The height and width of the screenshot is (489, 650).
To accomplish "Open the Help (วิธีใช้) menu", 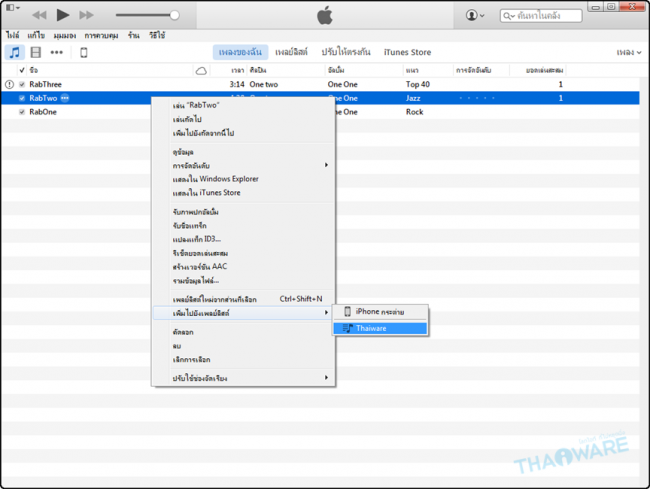I will click(157, 36).
